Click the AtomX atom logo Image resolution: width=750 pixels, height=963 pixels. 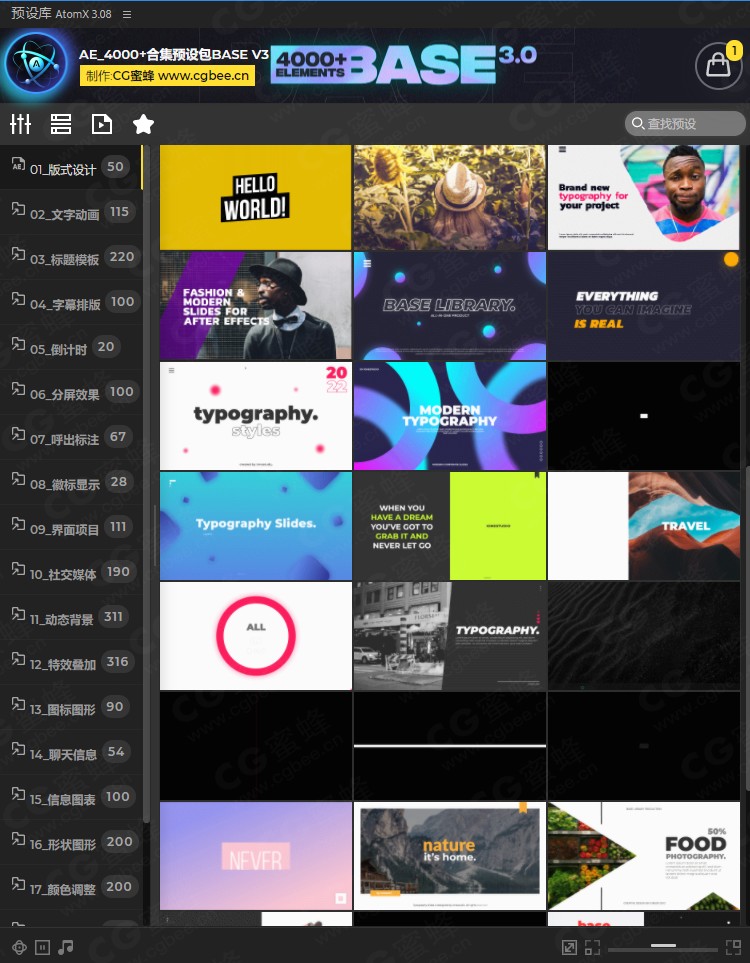(x=36, y=63)
